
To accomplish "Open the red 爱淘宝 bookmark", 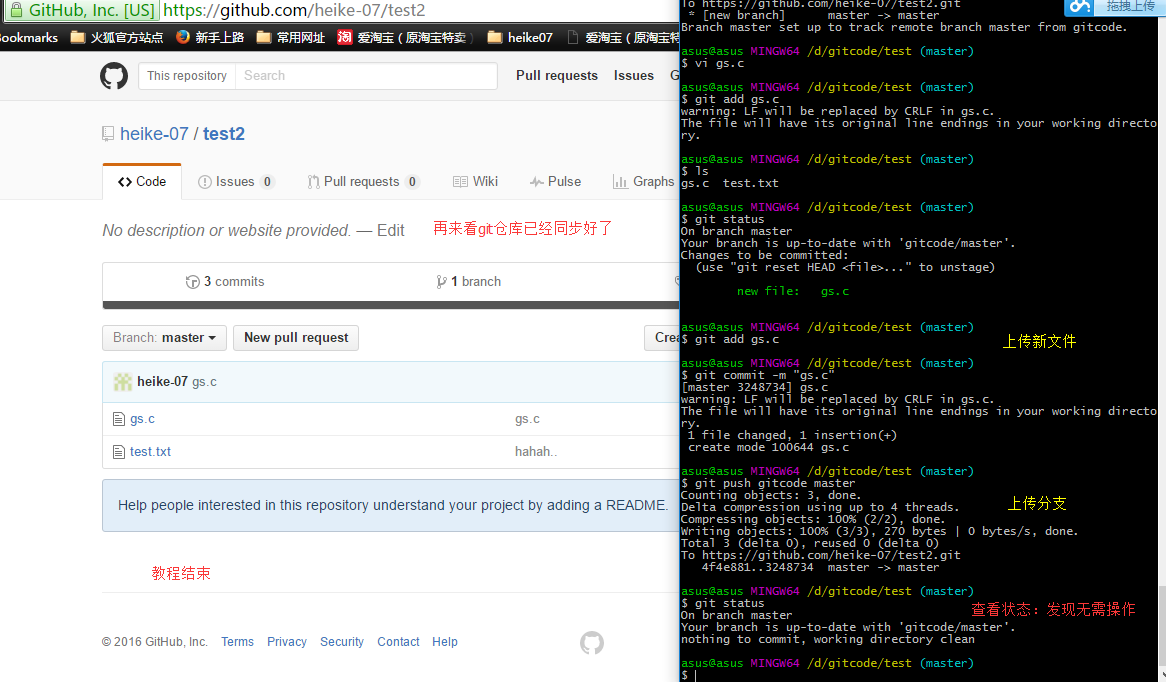I will (x=405, y=37).
